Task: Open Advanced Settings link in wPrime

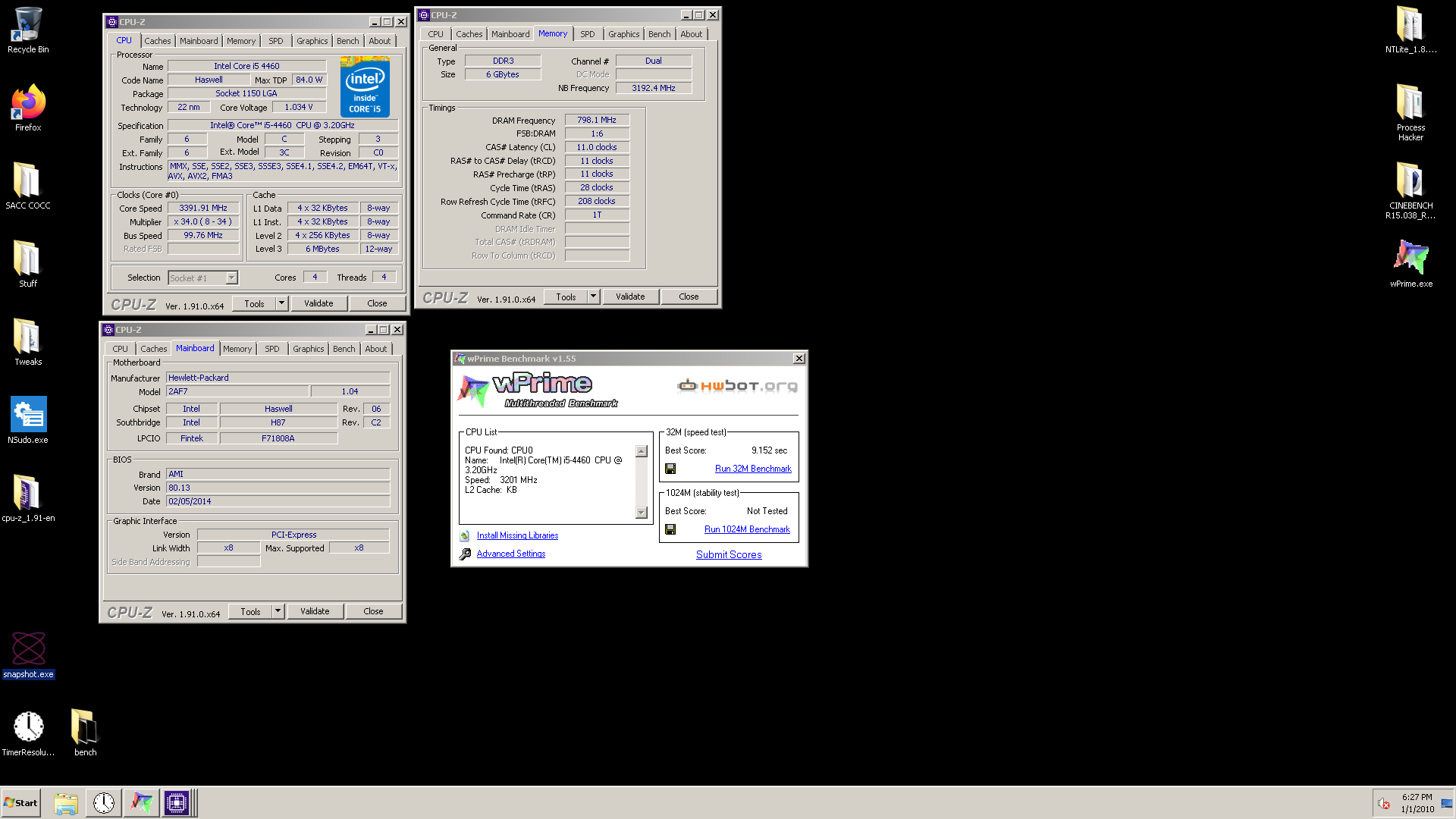Action: pos(511,554)
